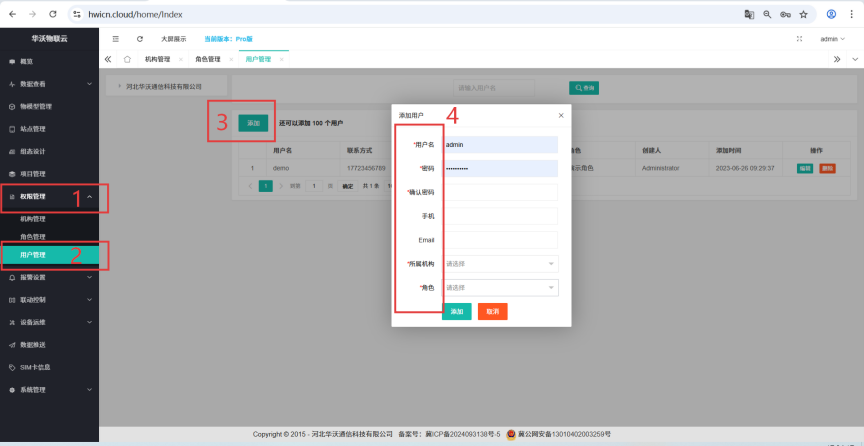Toggle fullscreen mode icon near admin
The image size is (864, 446).
tap(799, 39)
